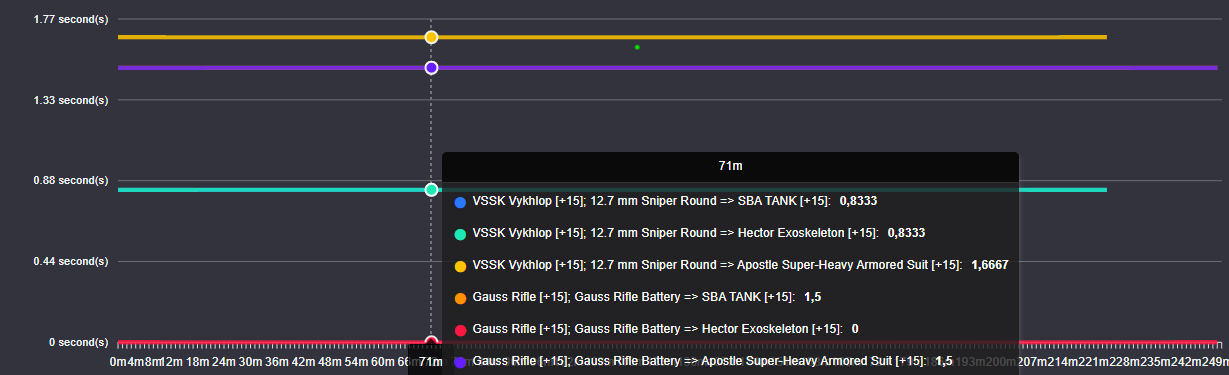
Task: Click the small green dot on the chart
Action: pyautogui.click(x=637, y=47)
